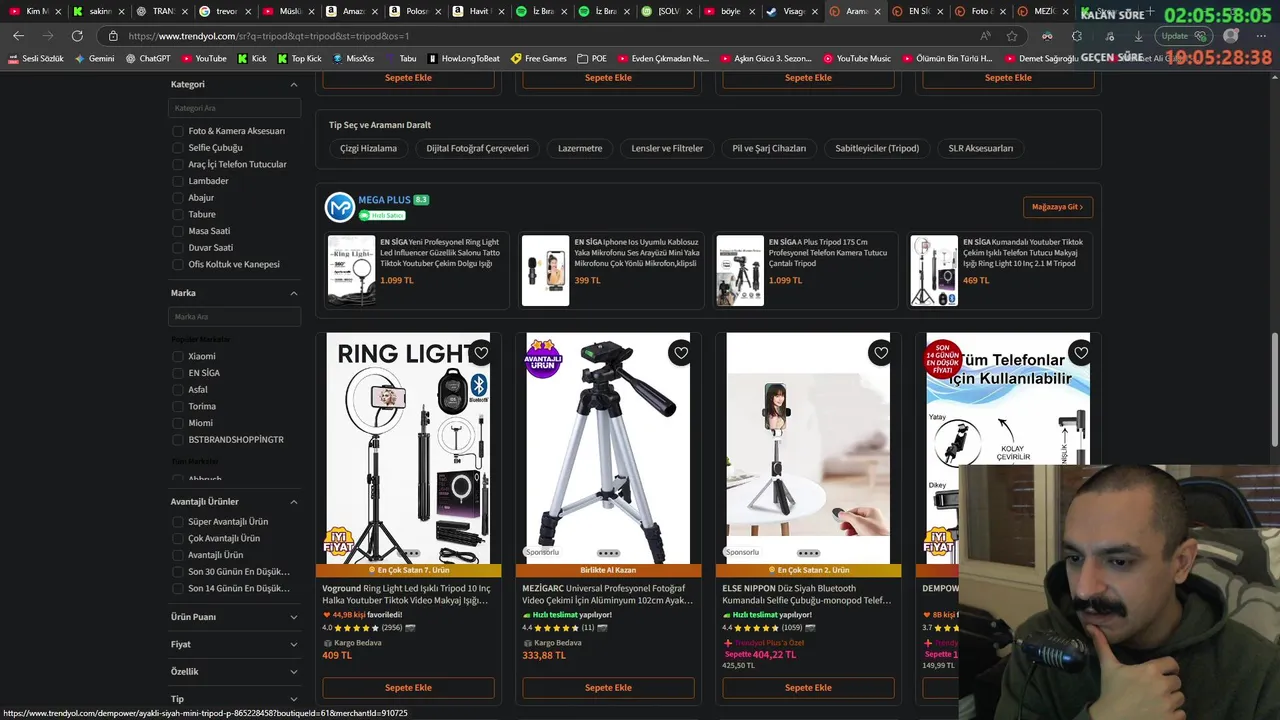1280x720 pixels.
Task: Open EN SİGA A Plus Tripod 175 Cm listing
Action: (808, 270)
